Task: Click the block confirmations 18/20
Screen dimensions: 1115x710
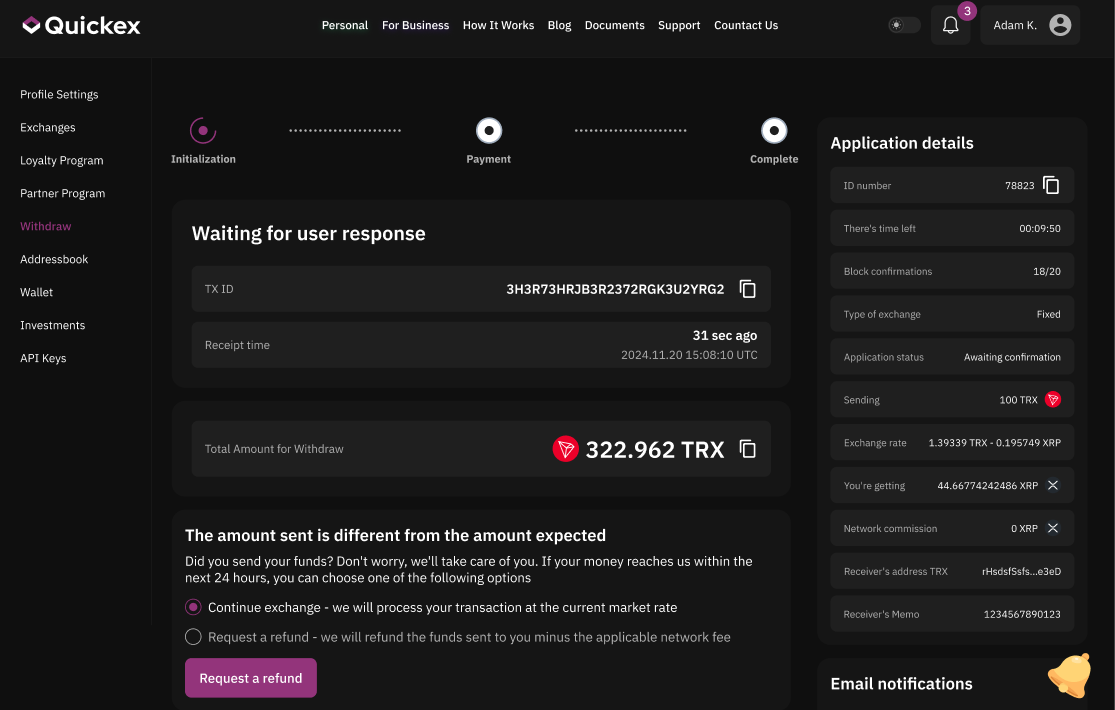Action: pos(1047,271)
